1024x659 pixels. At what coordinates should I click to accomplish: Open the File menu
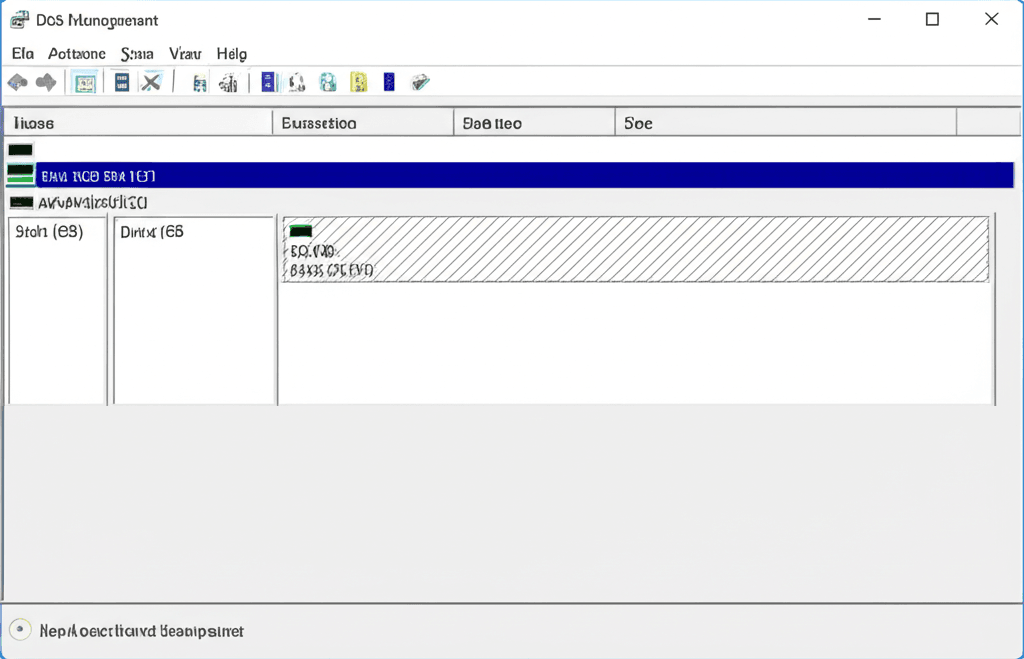click(22, 53)
